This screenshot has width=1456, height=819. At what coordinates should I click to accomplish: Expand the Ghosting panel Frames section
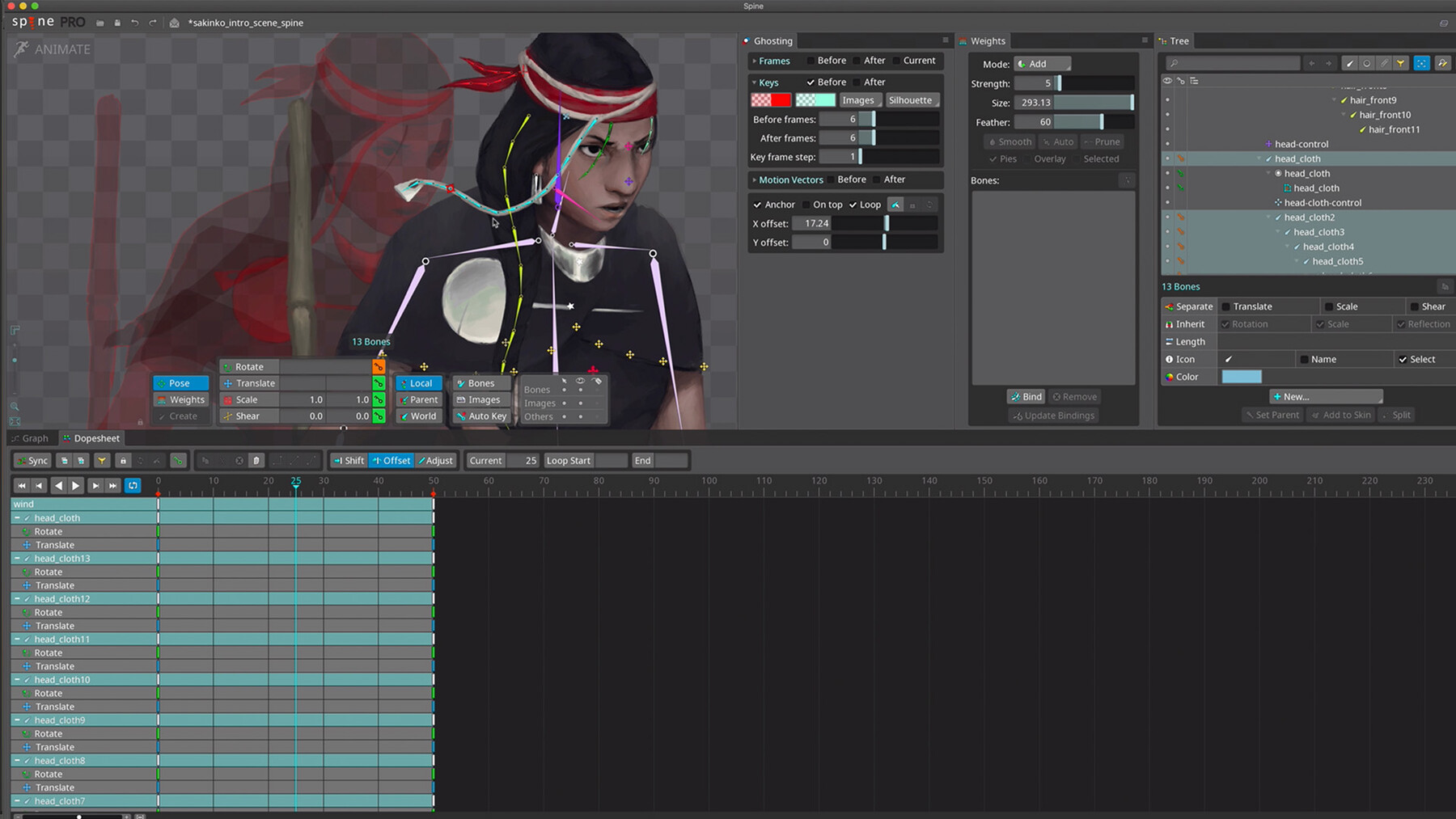754,61
